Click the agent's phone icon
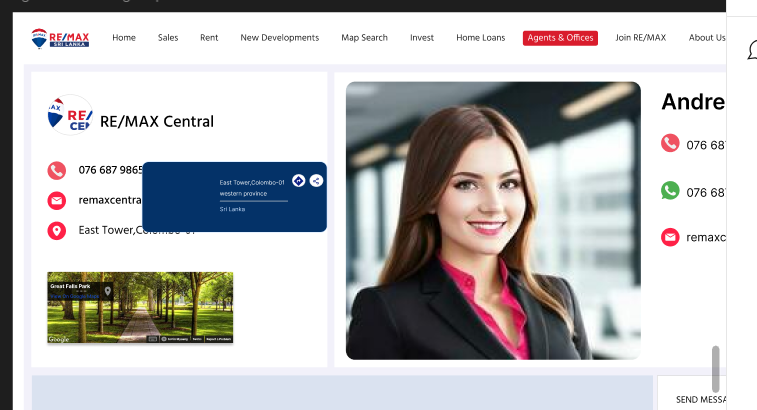 670,143
